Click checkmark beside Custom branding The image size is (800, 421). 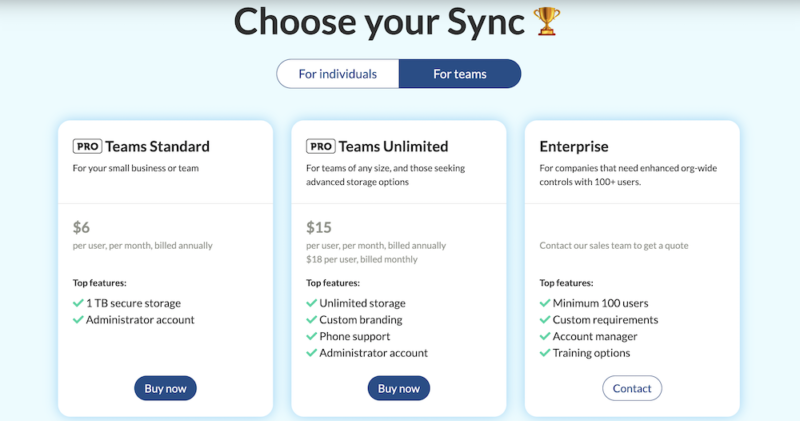coord(311,320)
